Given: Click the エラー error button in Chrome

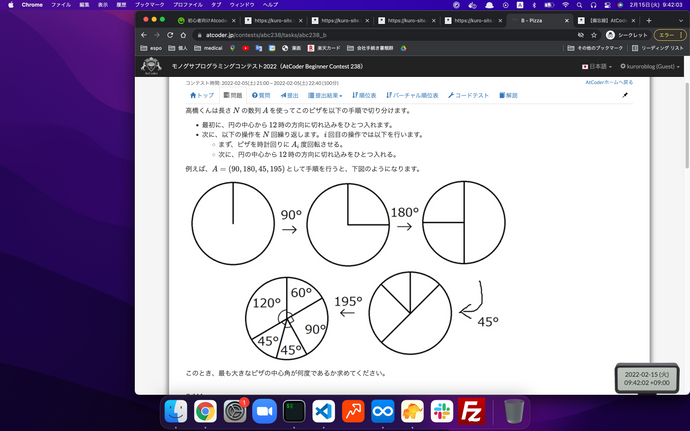Looking at the screenshot, I should click(670, 35).
